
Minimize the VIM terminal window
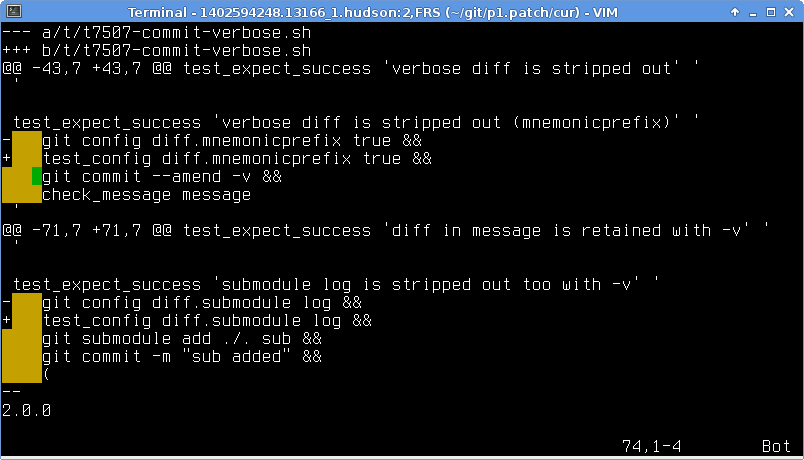pos(753,12)
